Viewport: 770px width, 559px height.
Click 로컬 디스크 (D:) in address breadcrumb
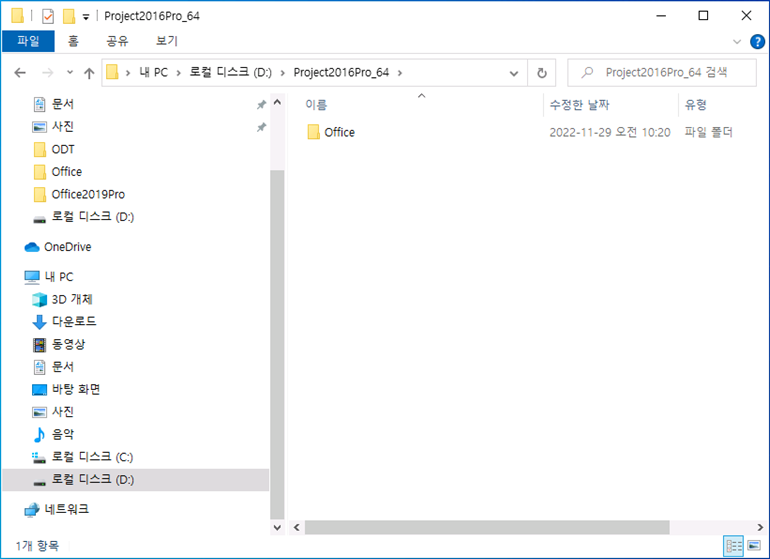point(230,73)
